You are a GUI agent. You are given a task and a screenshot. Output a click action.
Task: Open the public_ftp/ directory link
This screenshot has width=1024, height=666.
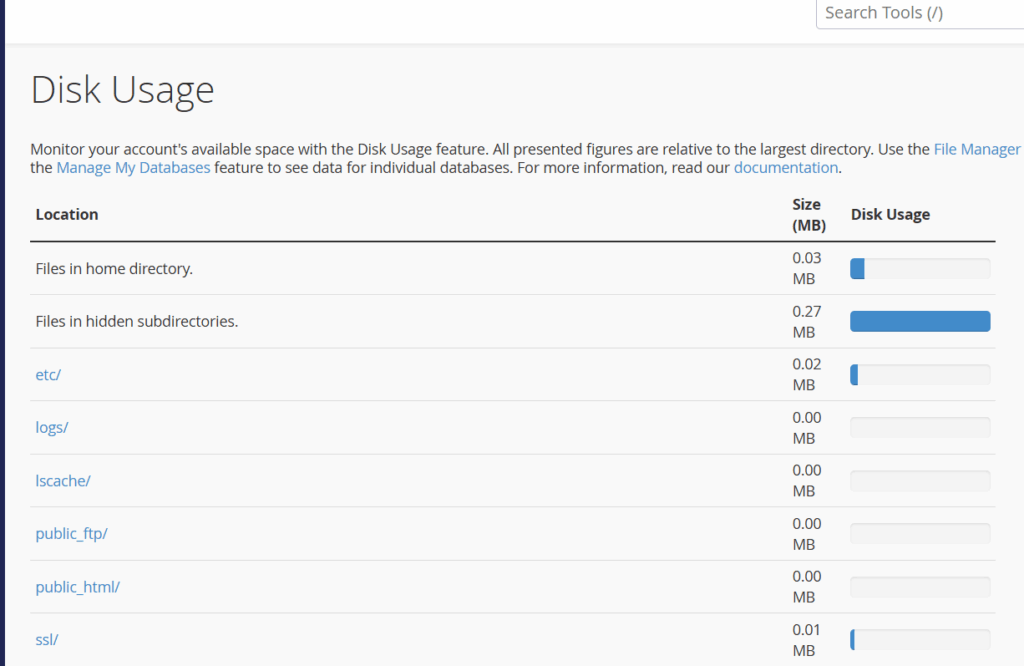tap(71, 533)
